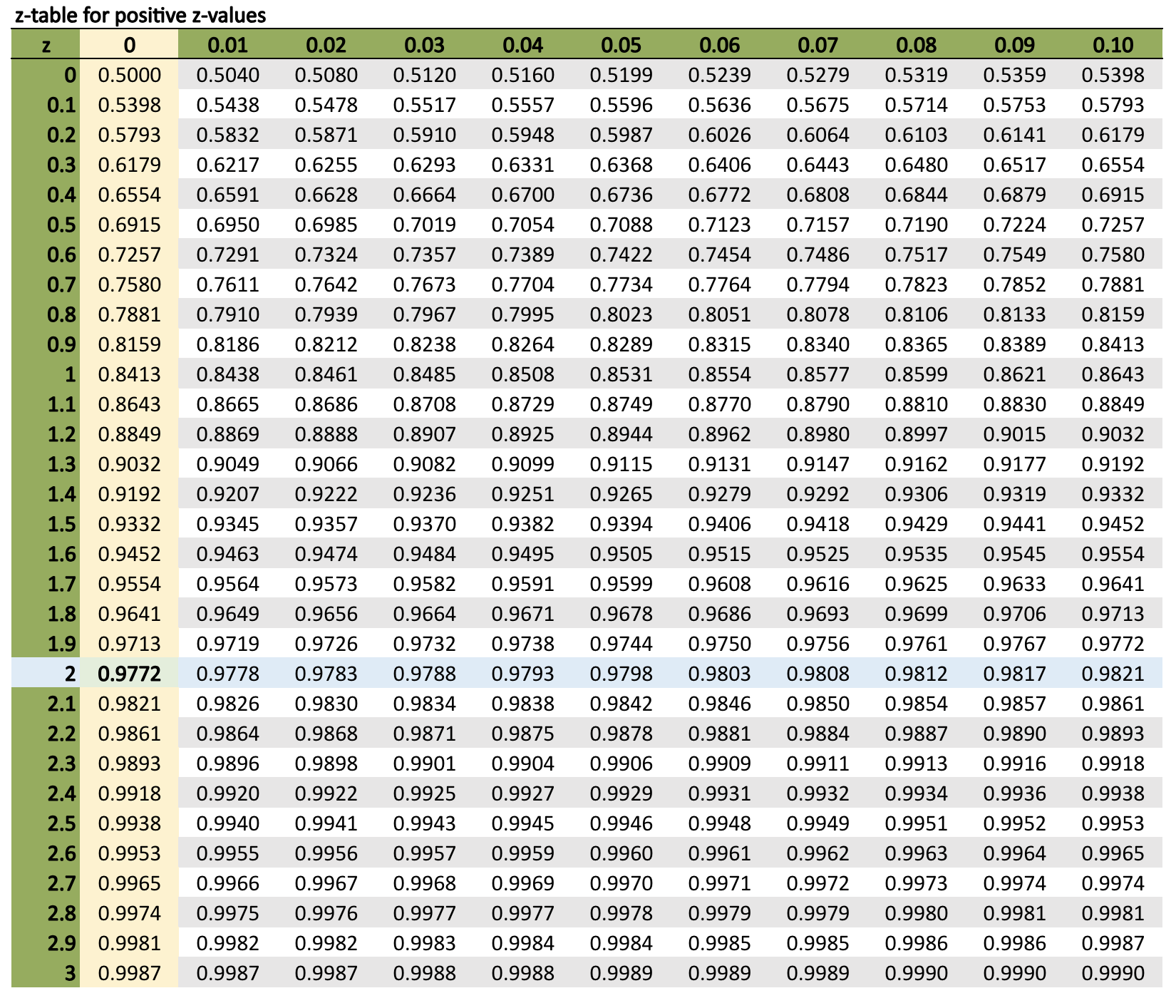Click the "0.07" column header
1176x1008 pixels.
pos(817,45)
